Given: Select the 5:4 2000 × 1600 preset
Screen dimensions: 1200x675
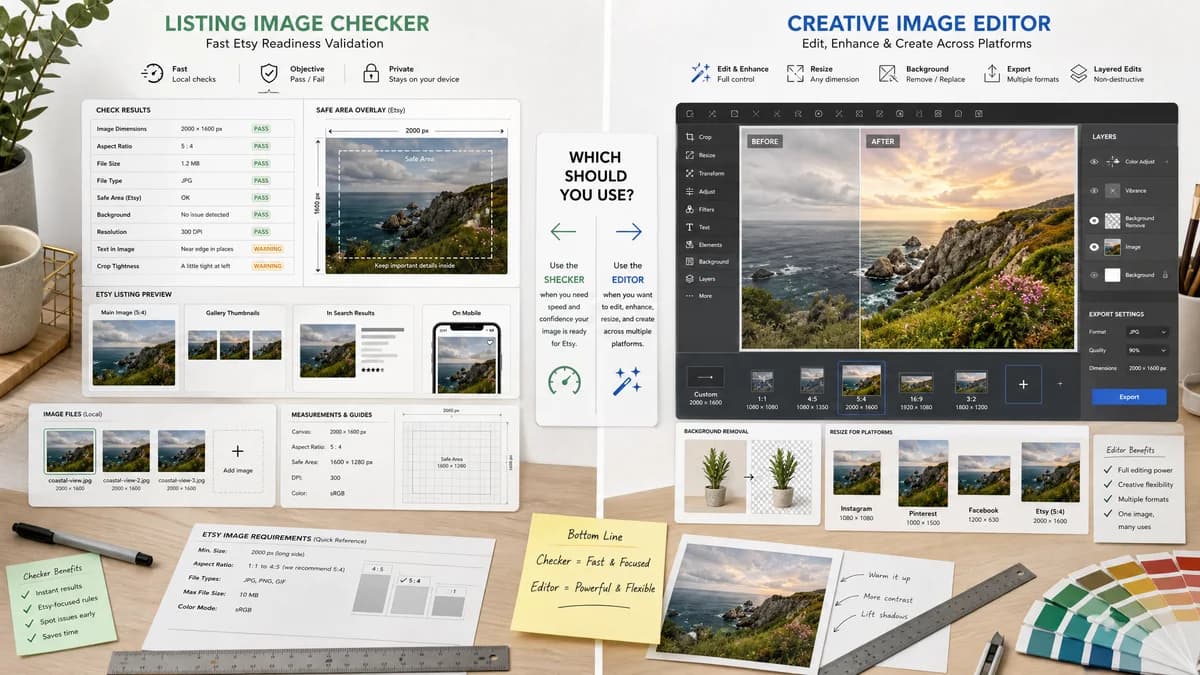Looking at the screenshot, I should pos(861,388).
